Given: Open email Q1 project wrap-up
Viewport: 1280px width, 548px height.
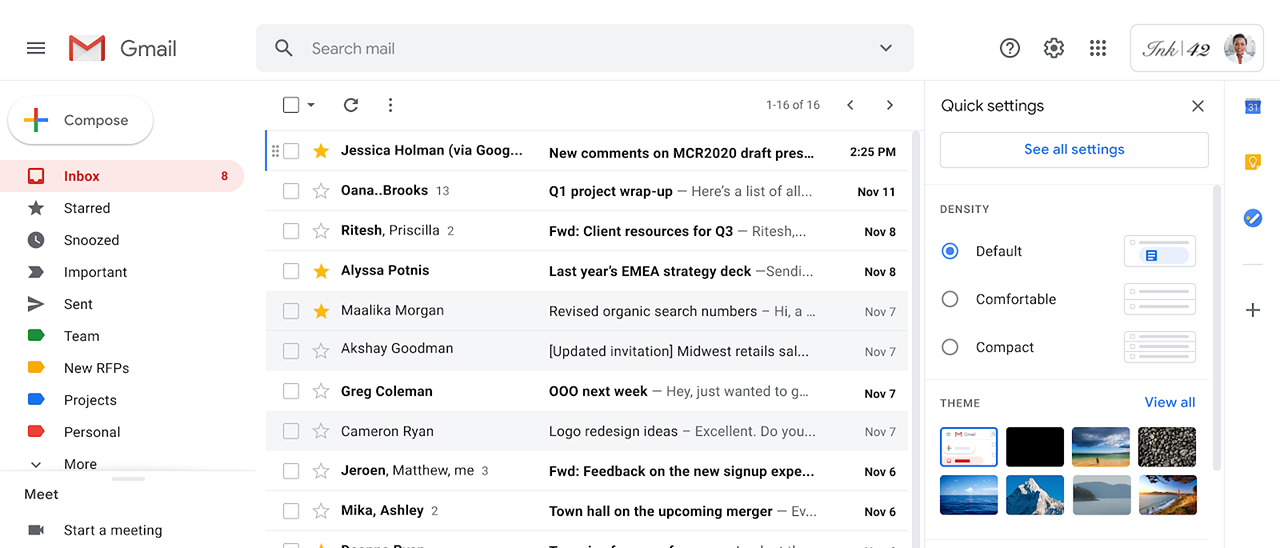Looking at the screenshot, I should 587,191.
